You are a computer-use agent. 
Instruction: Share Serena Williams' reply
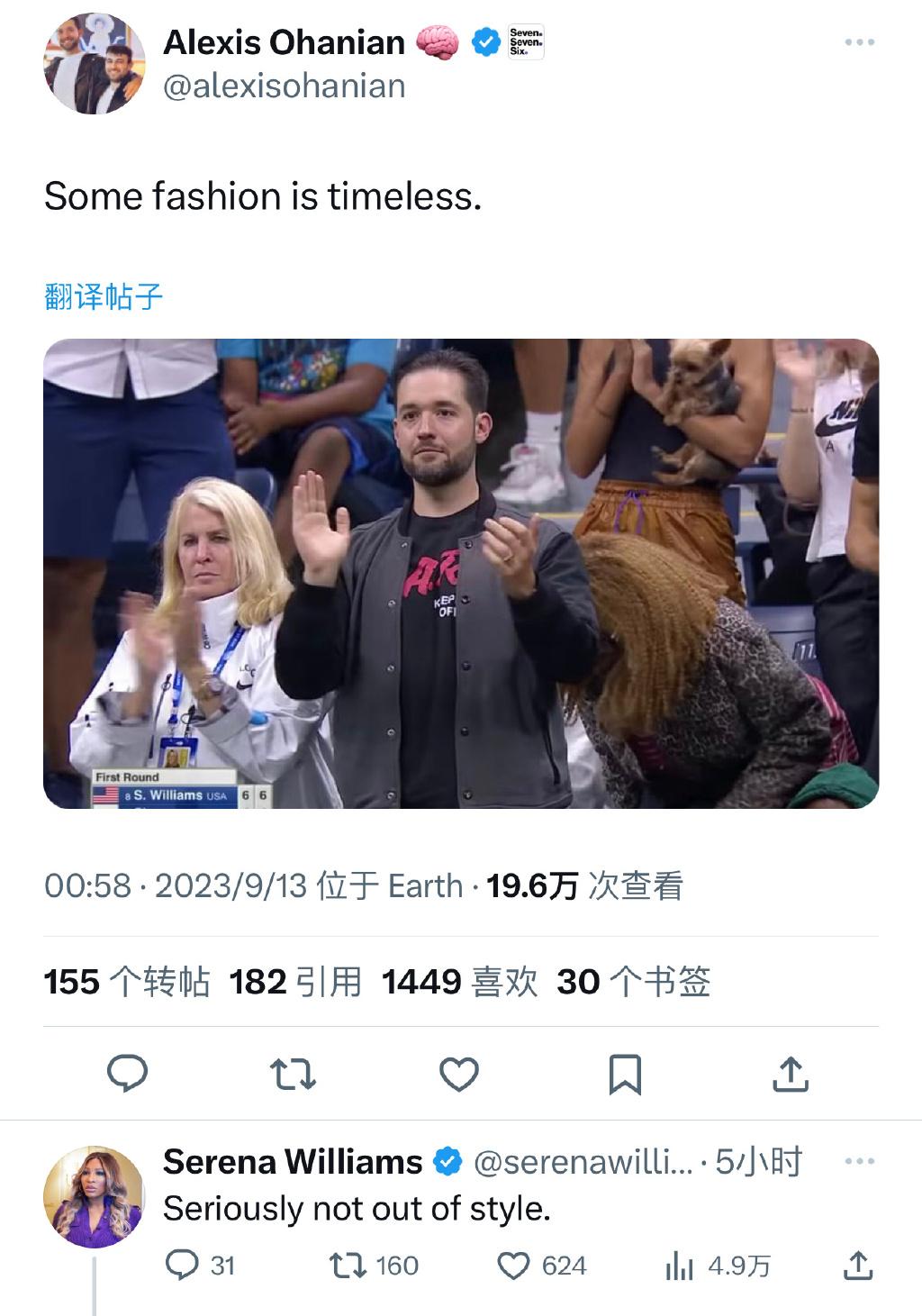coord(858,1266)
